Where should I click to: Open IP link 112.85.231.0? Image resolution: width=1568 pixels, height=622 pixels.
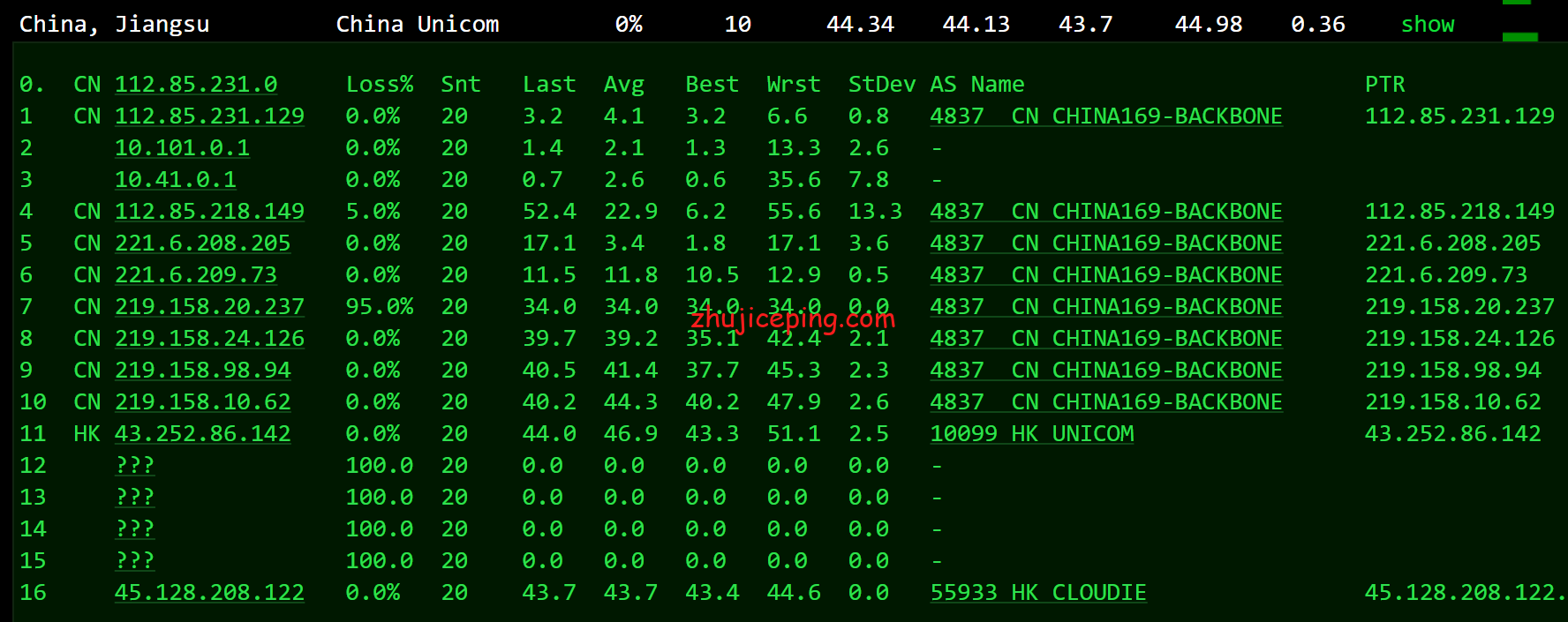point(196,84)
